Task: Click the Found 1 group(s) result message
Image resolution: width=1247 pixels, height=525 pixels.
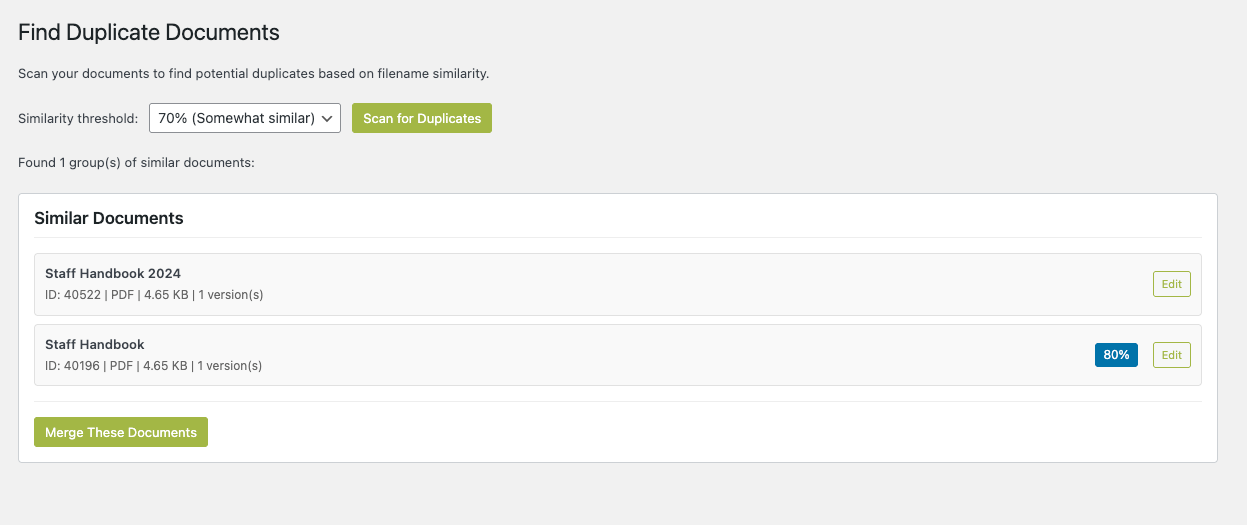Action: coord(136,162)
